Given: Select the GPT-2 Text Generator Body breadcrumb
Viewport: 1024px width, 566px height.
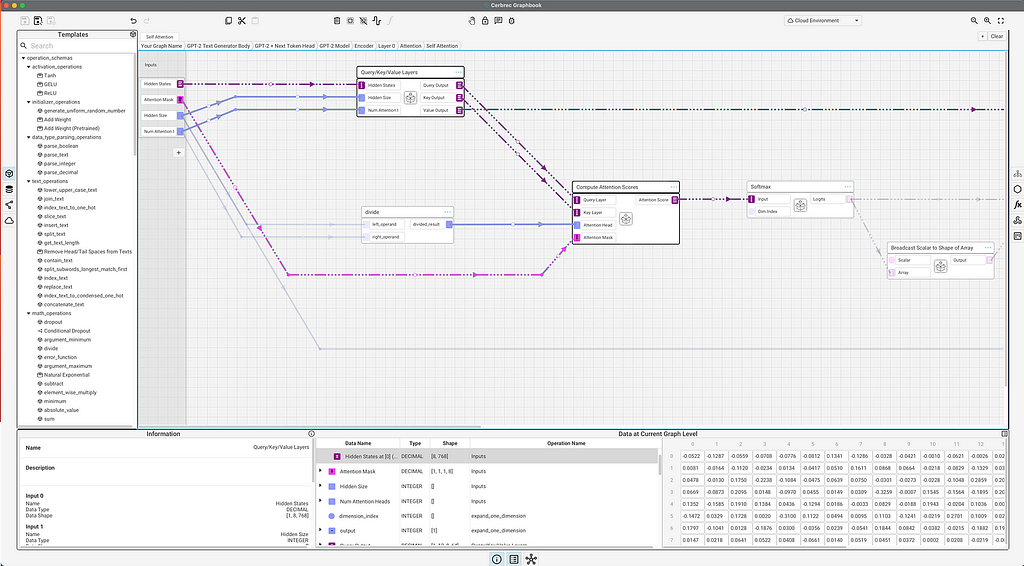Looking at the screenshot, I should (x=218, y=46).
